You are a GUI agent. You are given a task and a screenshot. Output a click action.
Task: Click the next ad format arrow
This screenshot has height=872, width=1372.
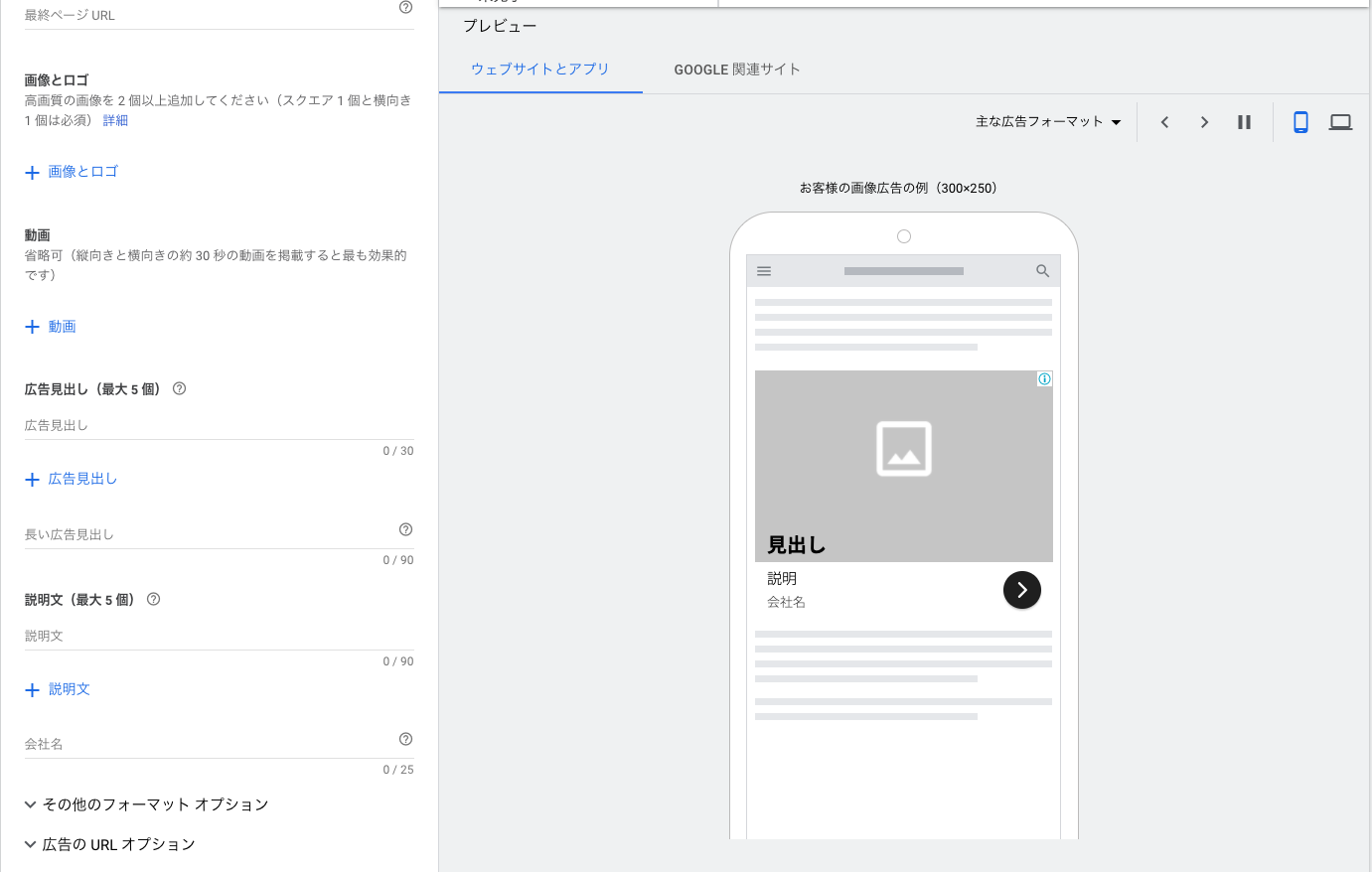1204,122
